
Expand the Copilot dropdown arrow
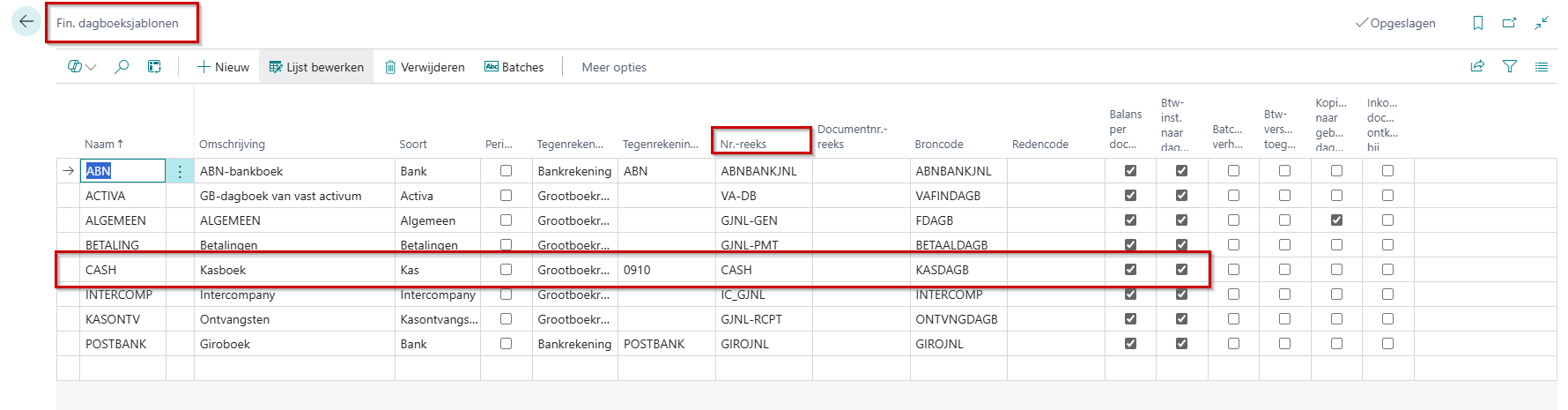pos(92,67)
